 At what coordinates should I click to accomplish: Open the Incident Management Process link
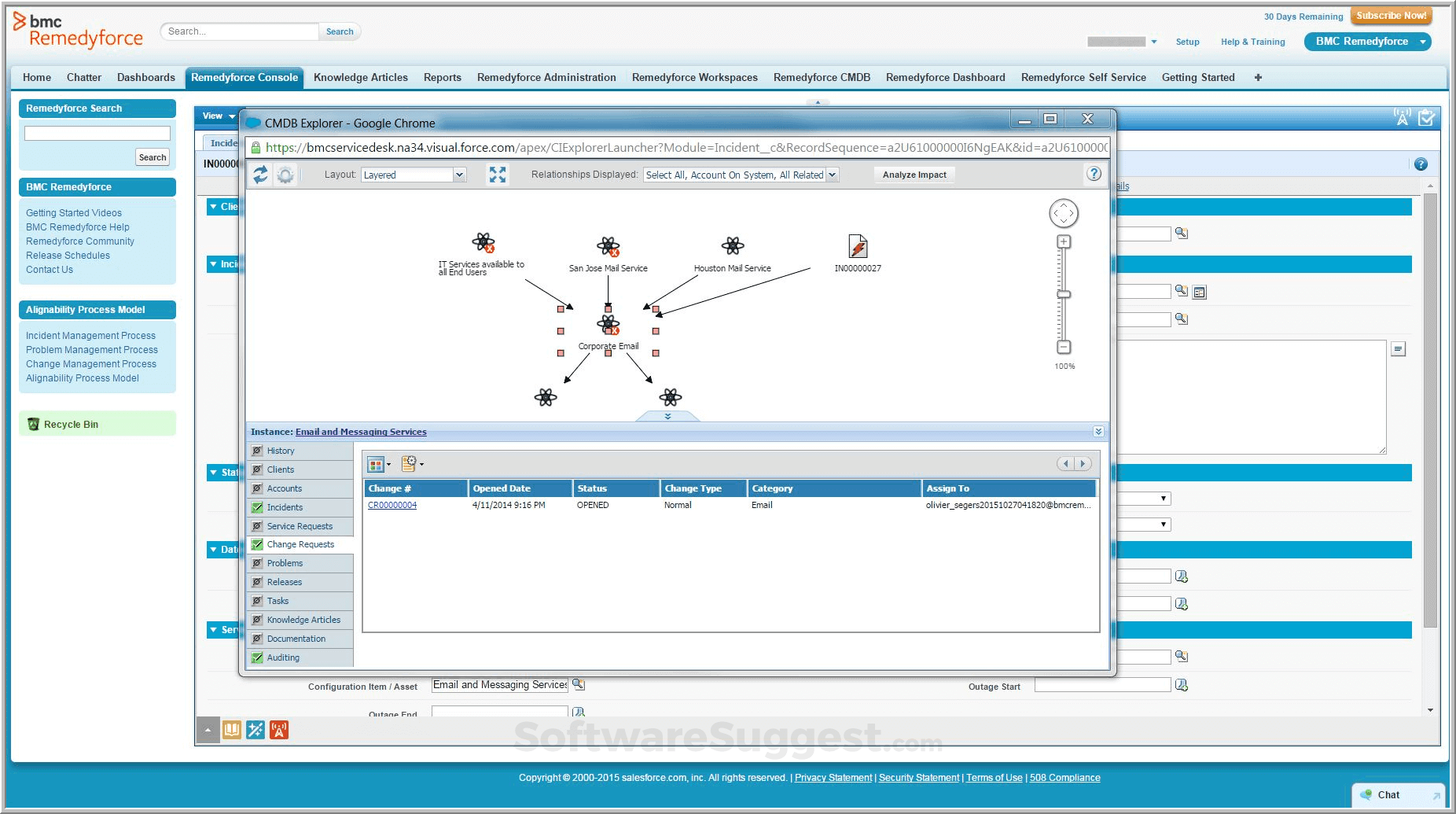tap(90, 335)
